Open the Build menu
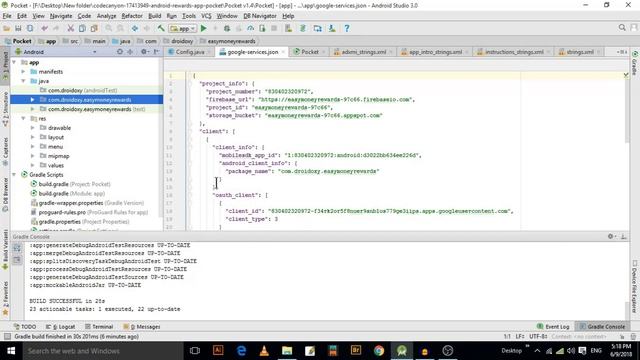 click(154, 16)
